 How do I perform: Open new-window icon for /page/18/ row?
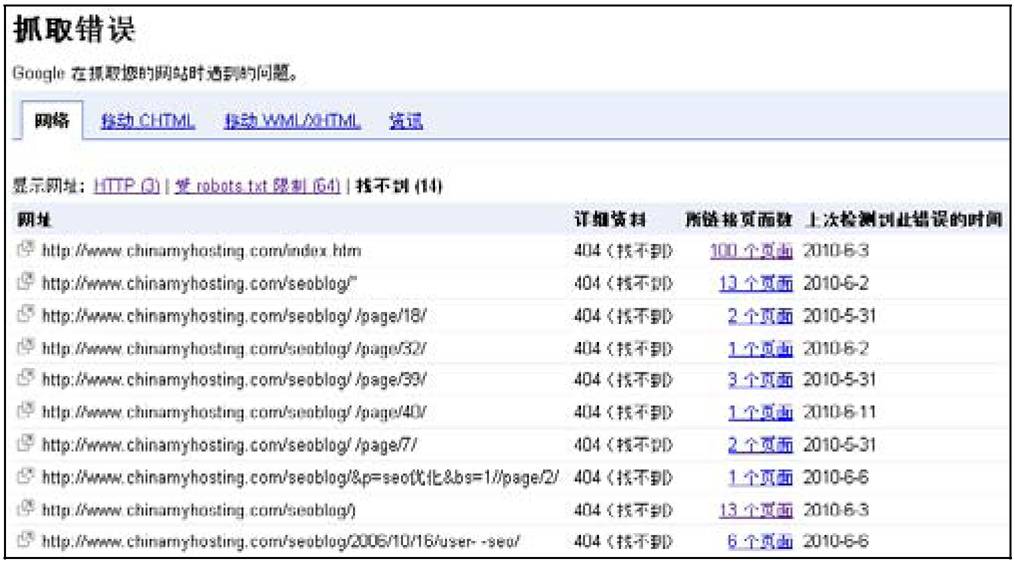(27, 315)
